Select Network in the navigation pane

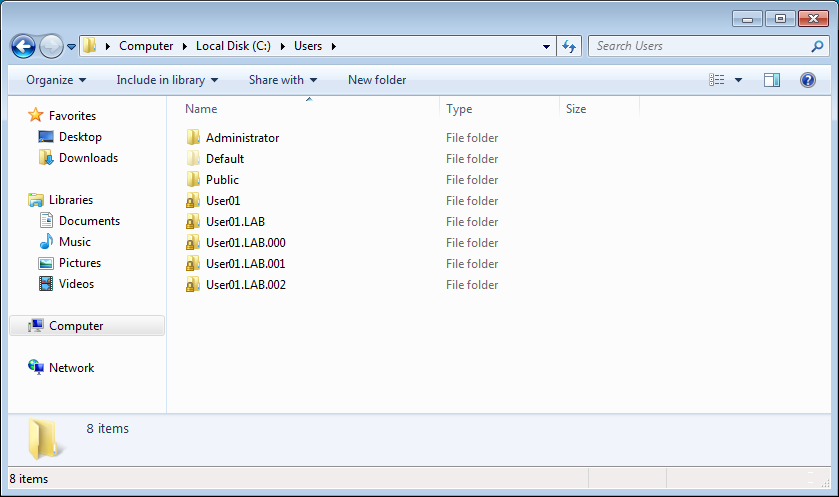(71, 368)
